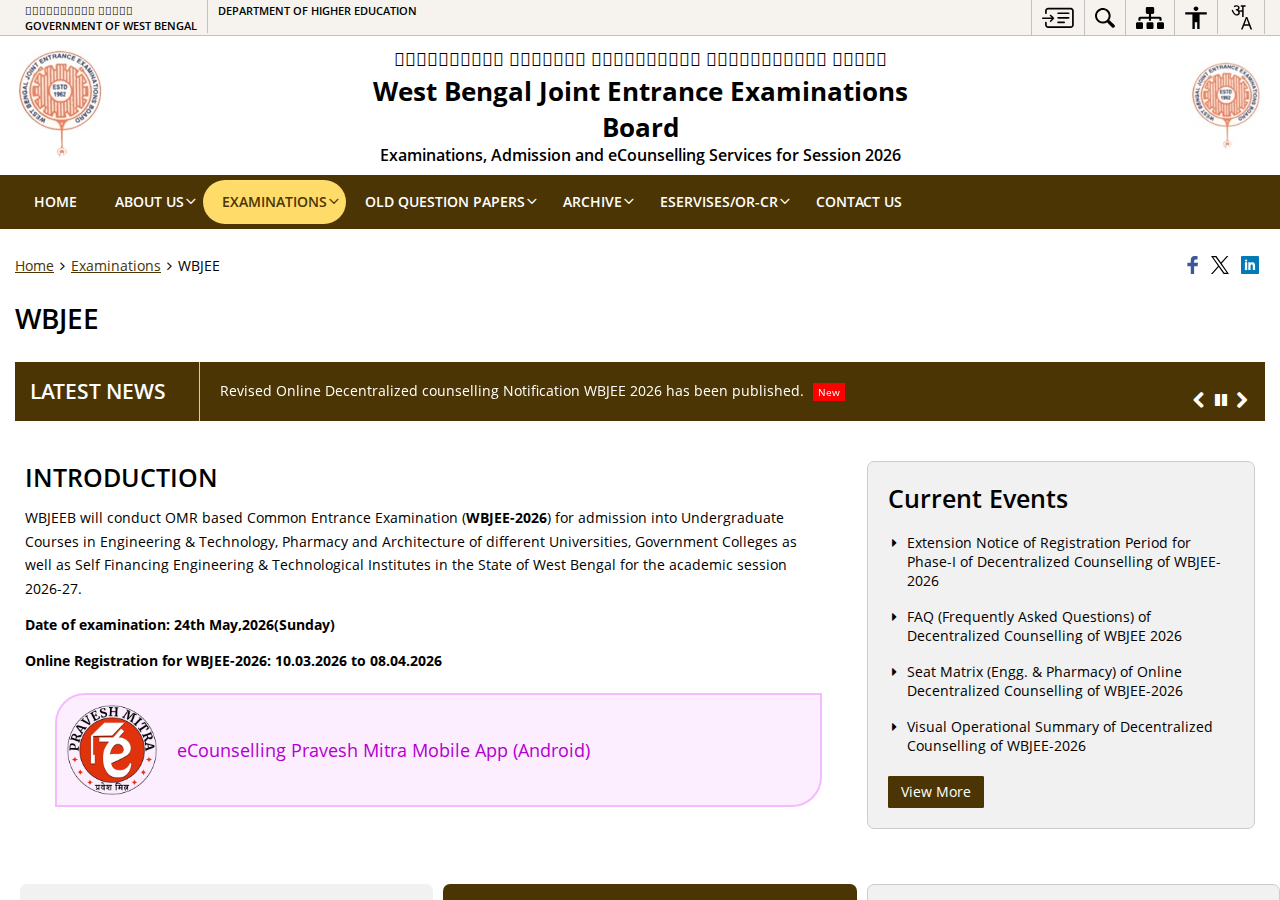Open accessibility options icon

(1196, 17)
